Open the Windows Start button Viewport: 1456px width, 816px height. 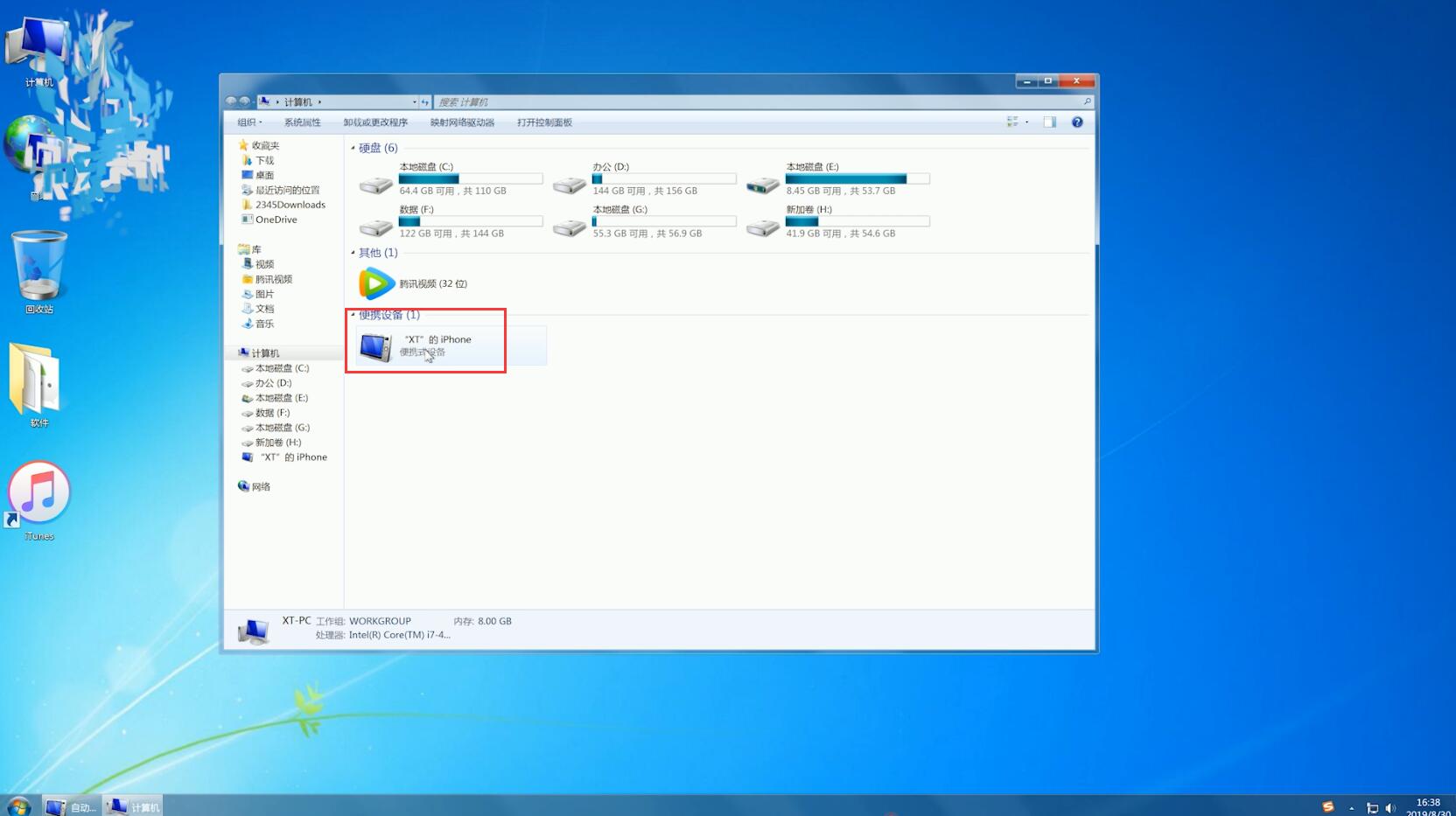pos(17,806)
